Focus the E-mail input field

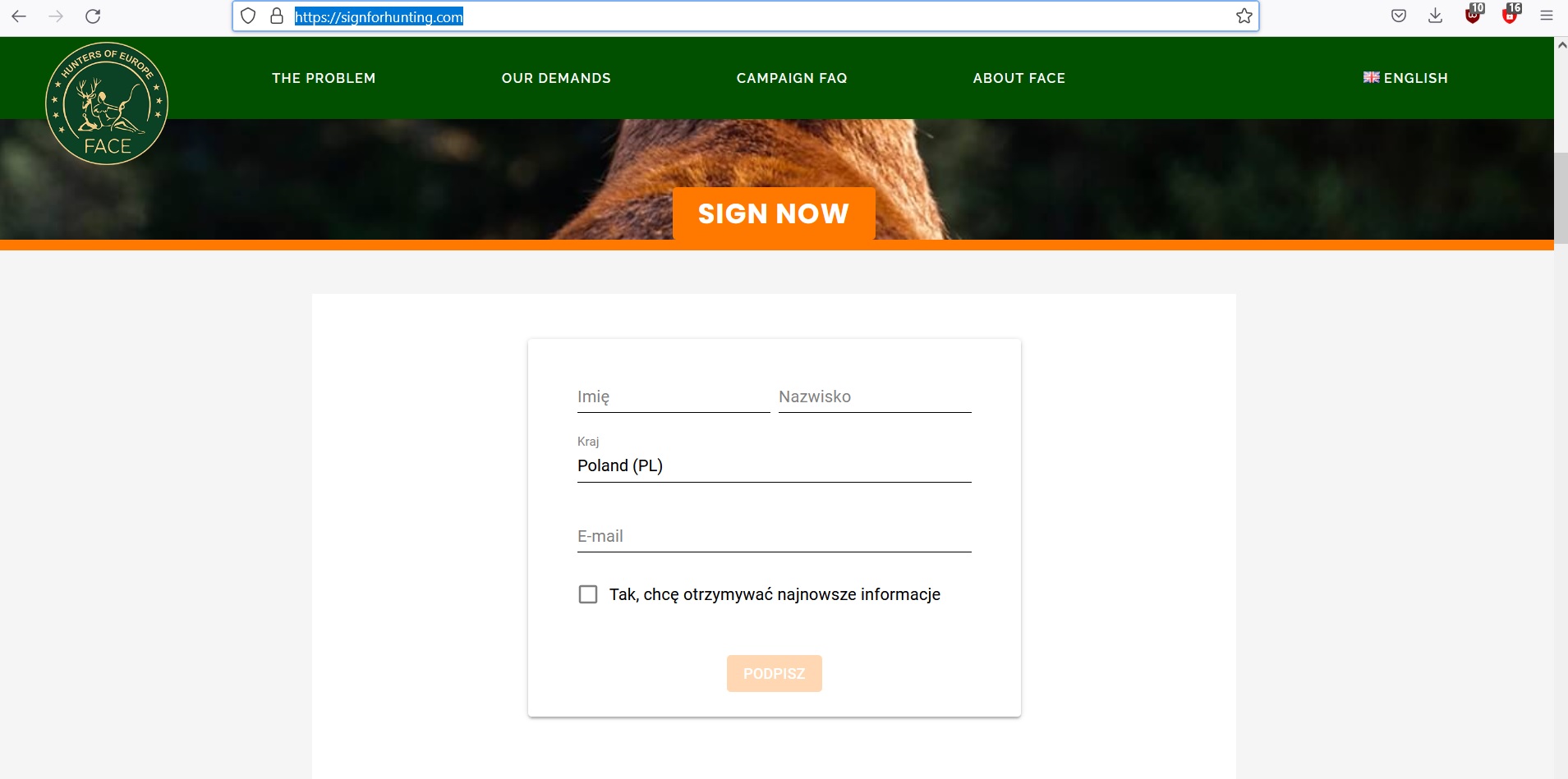774,537
